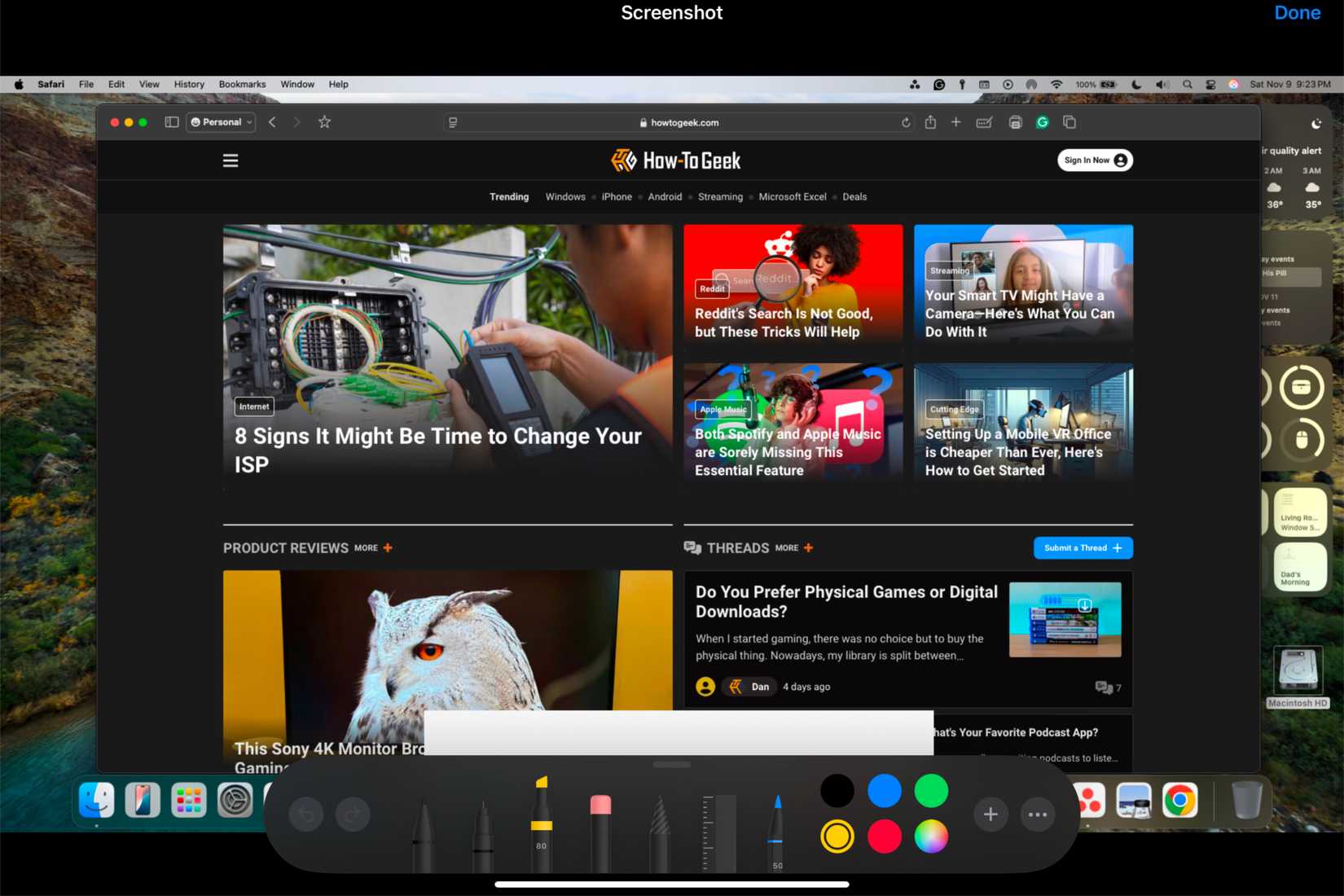Open a new tab with plus icon
The height and width of the screenshot is (896, 1344).
pos(955,122)
